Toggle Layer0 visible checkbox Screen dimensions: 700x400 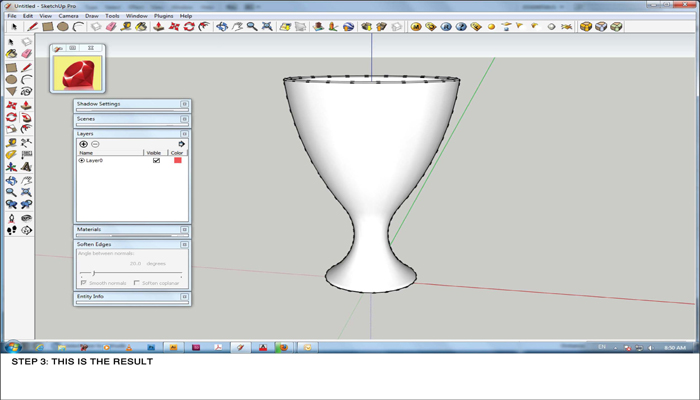(156, 160)
